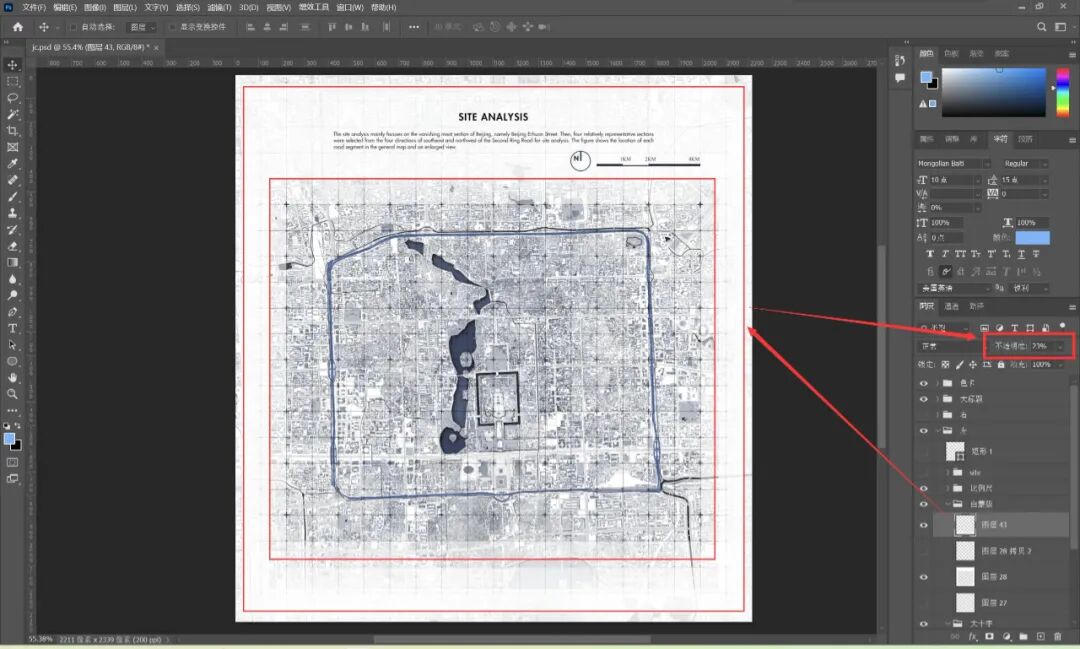Viewport: 1080px width, 649px height.
Task: Open the 窗口(W) menu
Action: coord(350,8)
